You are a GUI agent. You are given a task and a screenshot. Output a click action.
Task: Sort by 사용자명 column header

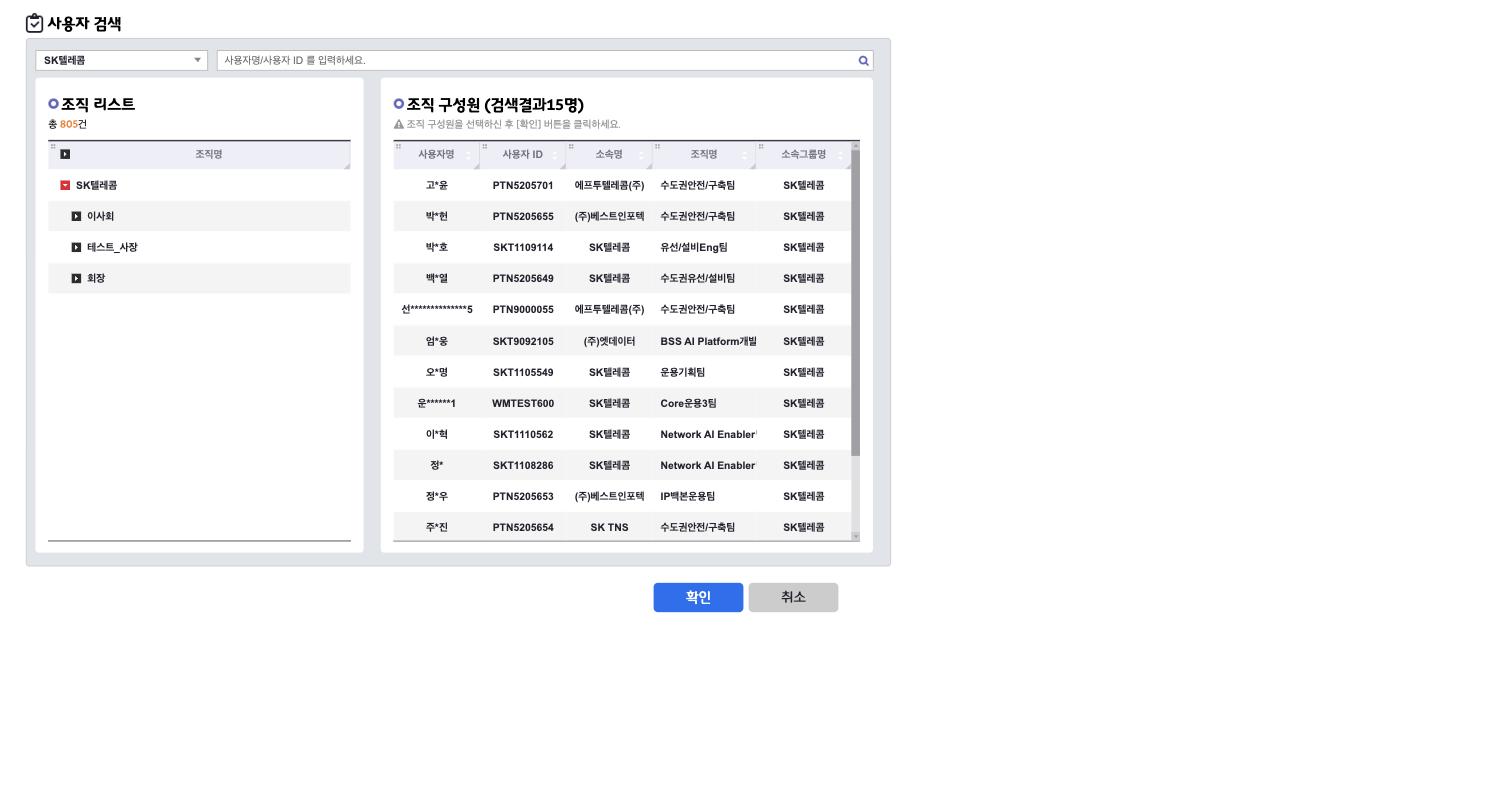436,154
